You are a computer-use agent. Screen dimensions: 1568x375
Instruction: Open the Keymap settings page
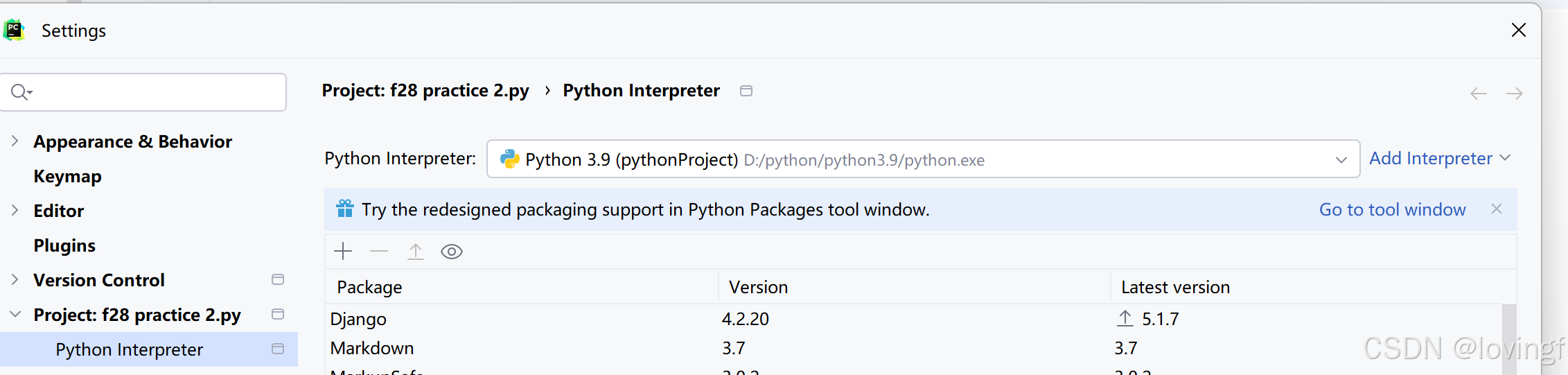[x=67, y=176]
